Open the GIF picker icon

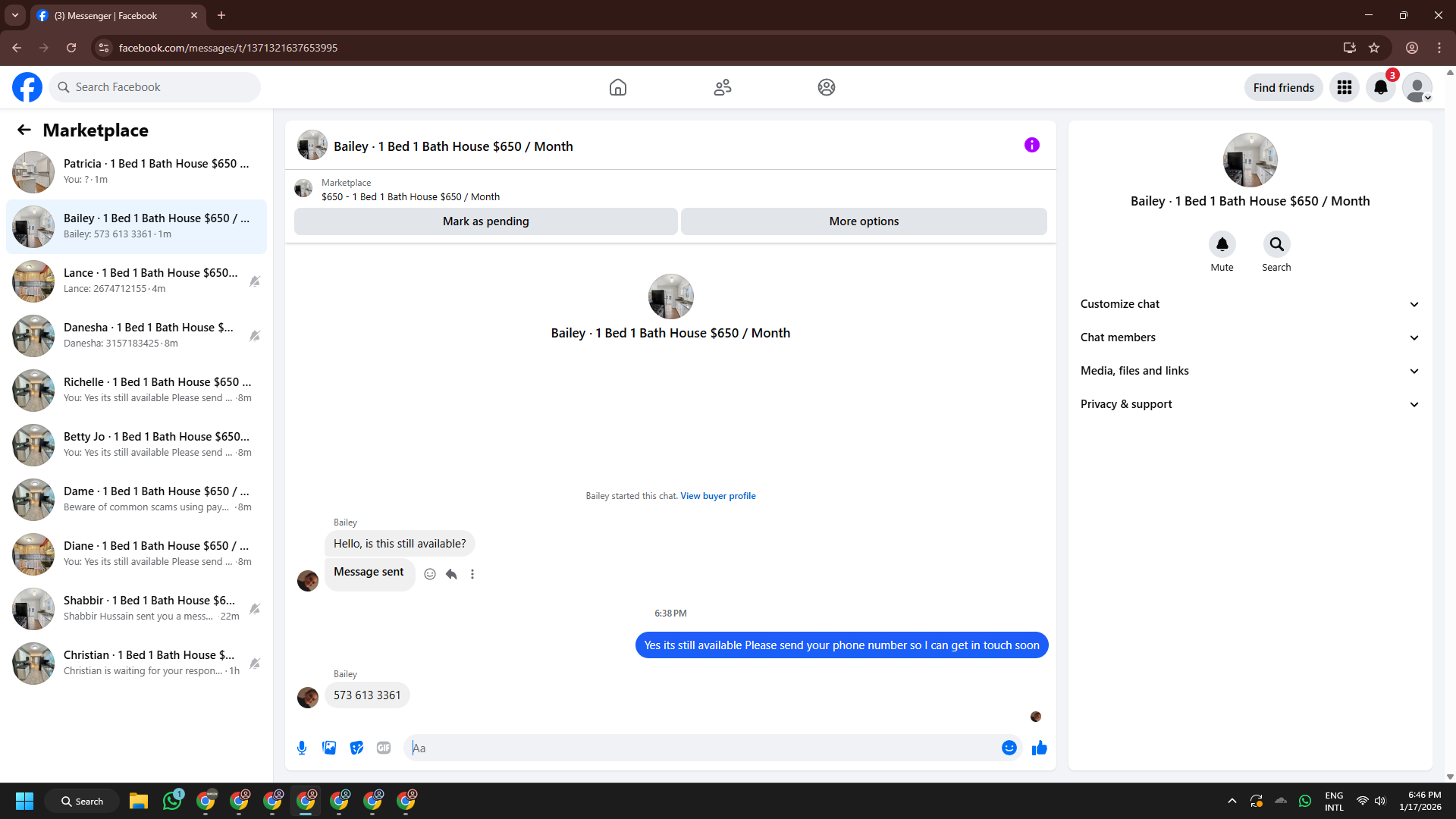(x=384, y=748)
